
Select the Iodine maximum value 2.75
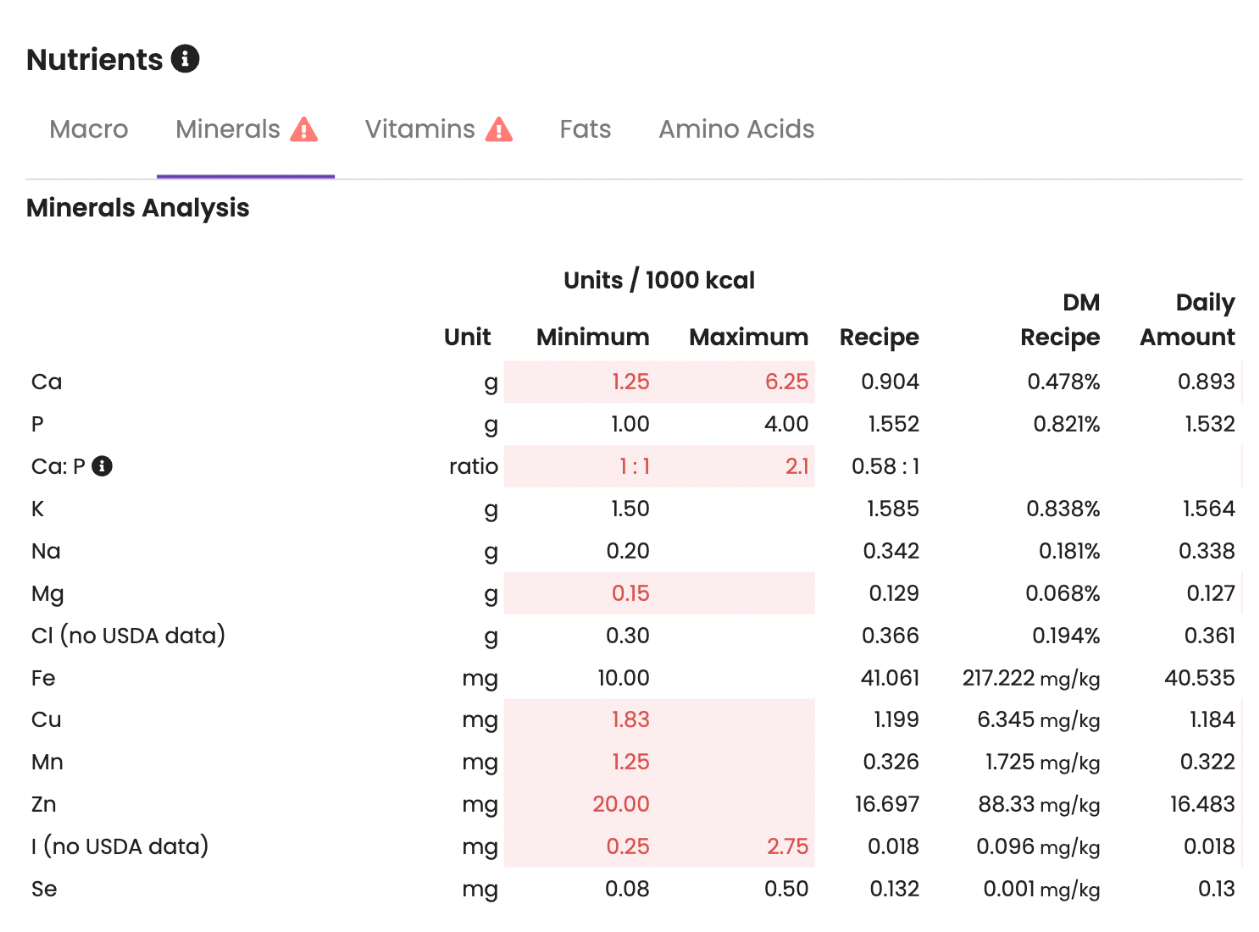click(x=787, y=846)
